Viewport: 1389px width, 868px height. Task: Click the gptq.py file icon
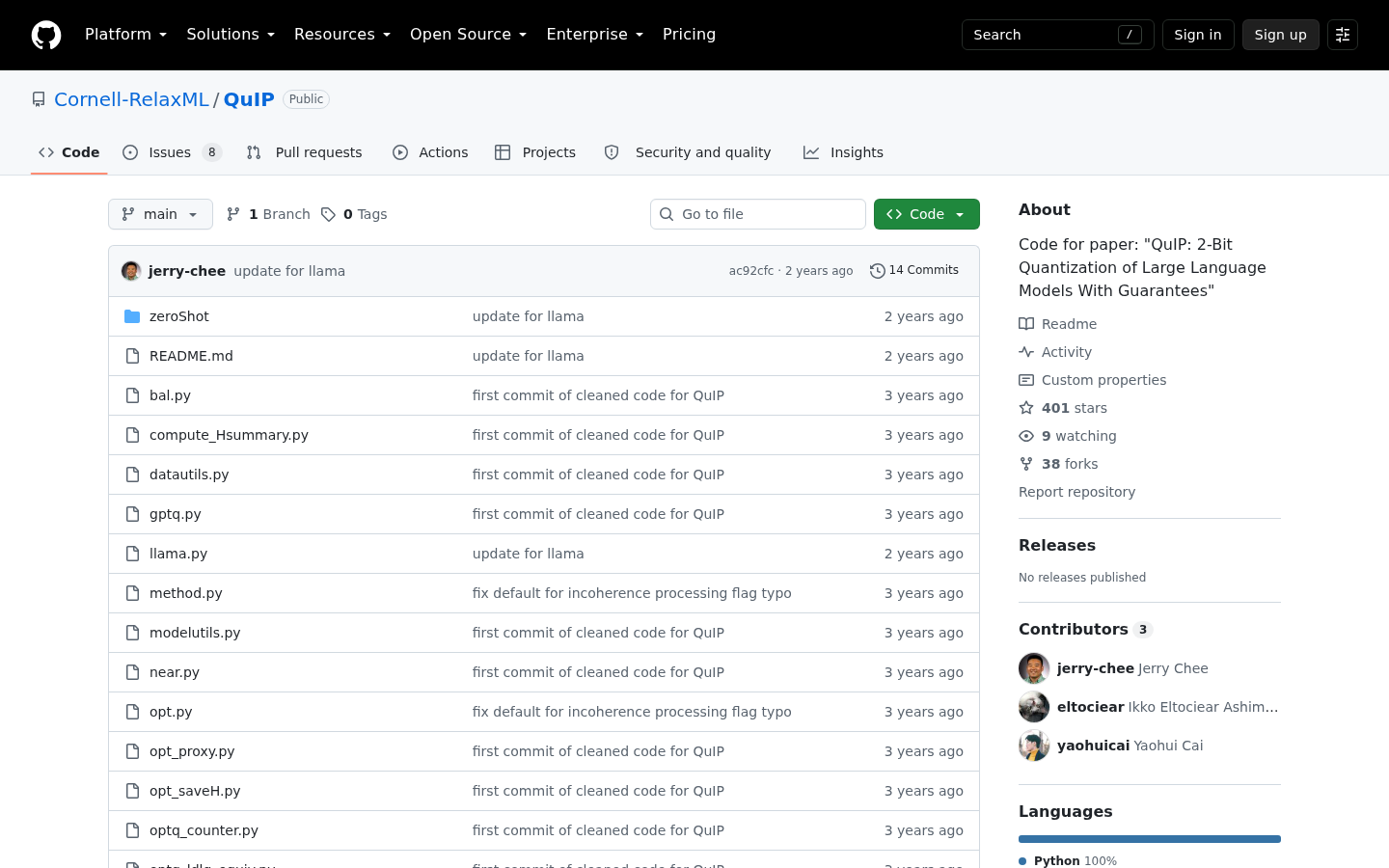click(132, 514)
